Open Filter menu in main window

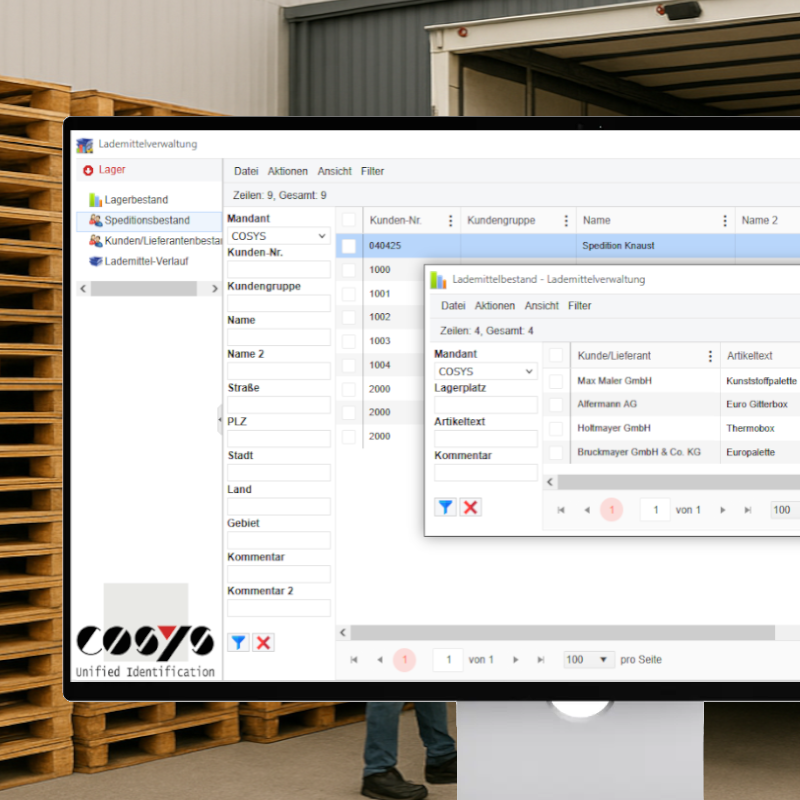tap(372, 171)
